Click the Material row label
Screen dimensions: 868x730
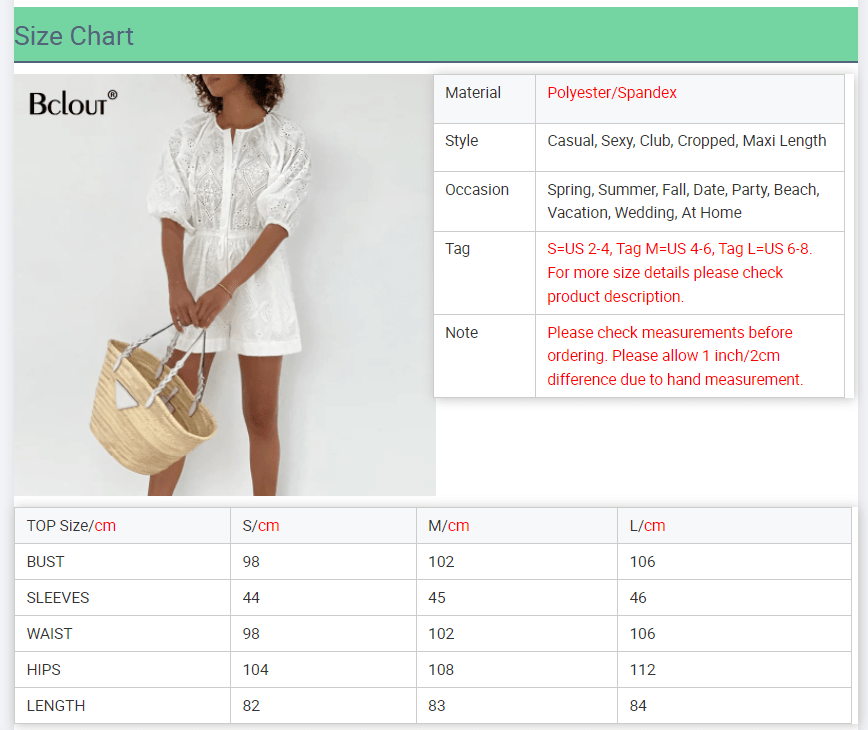[471, 92]
